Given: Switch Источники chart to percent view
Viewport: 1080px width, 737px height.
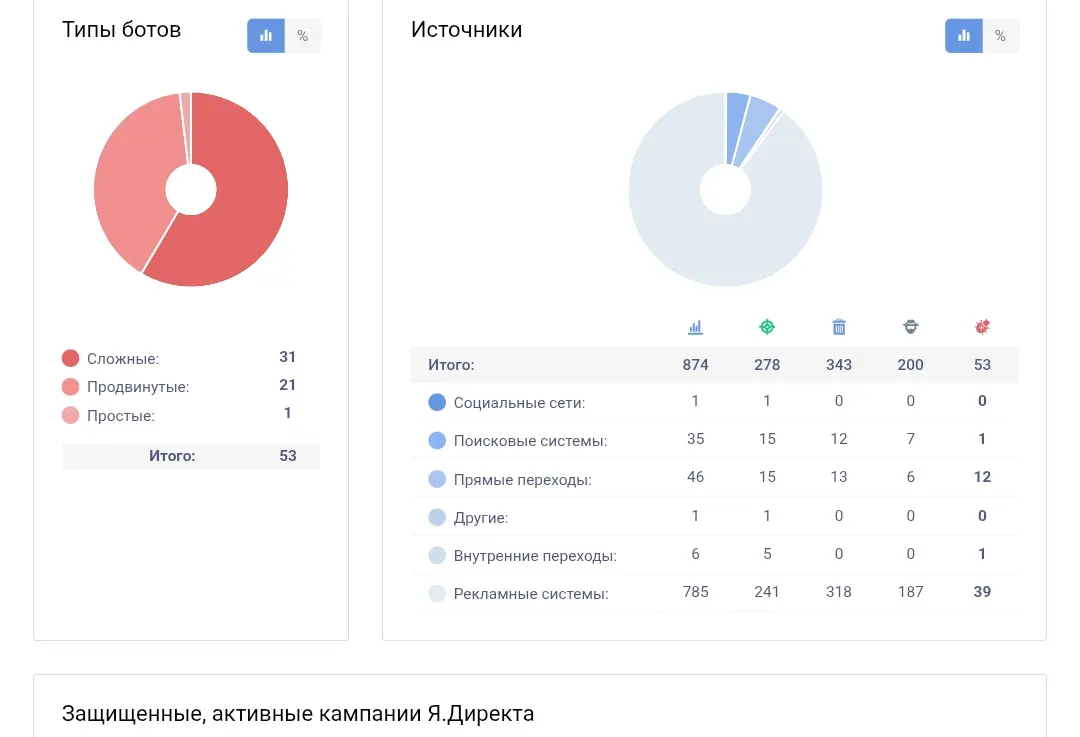Looking at the screenshot, I should [1000, 36].
